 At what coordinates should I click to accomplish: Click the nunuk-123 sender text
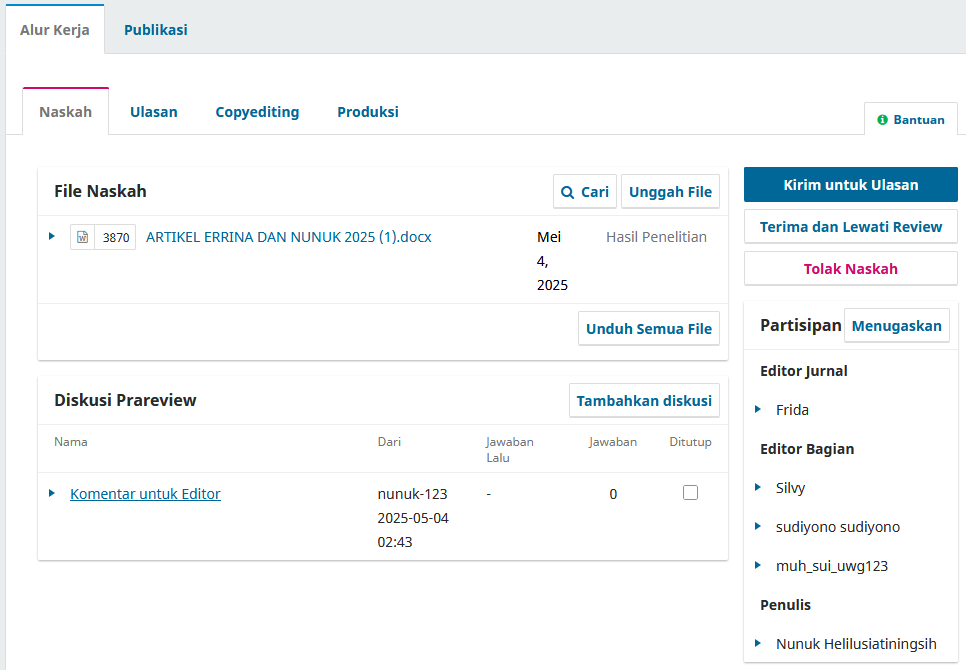click(x=412, y=494)
